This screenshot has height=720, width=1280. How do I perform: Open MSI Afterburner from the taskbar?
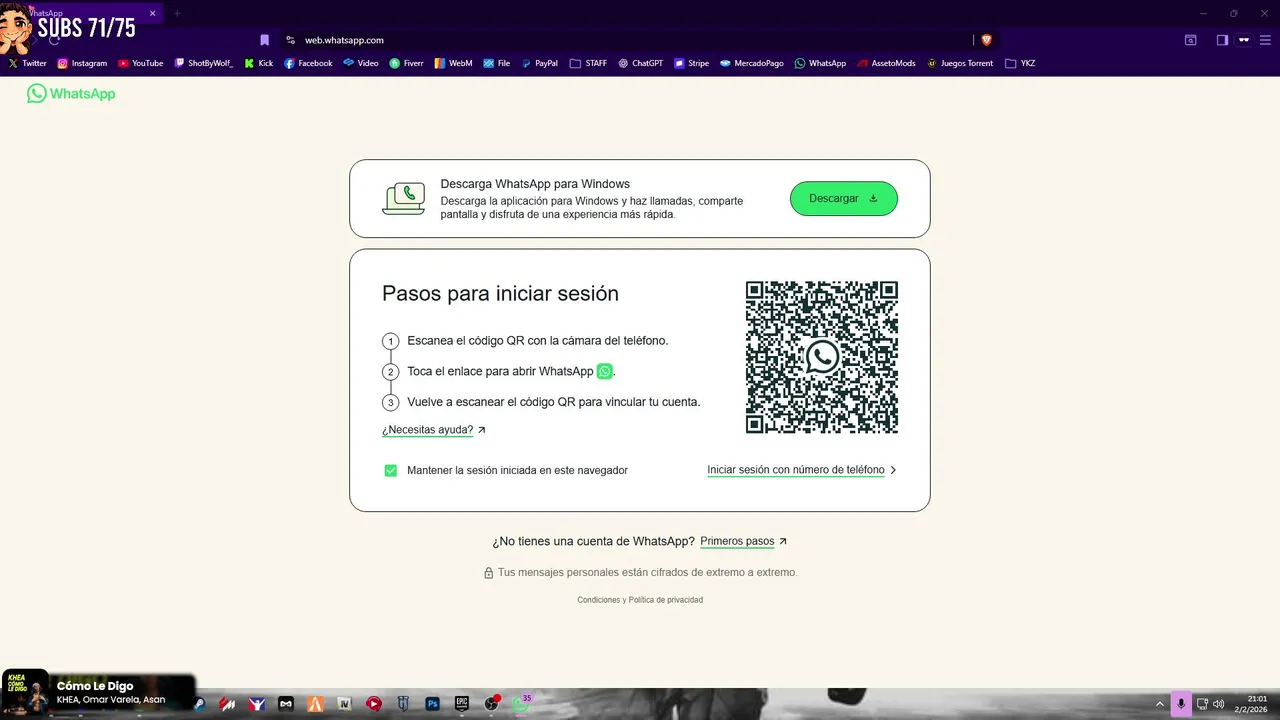[x=228, y=704]
